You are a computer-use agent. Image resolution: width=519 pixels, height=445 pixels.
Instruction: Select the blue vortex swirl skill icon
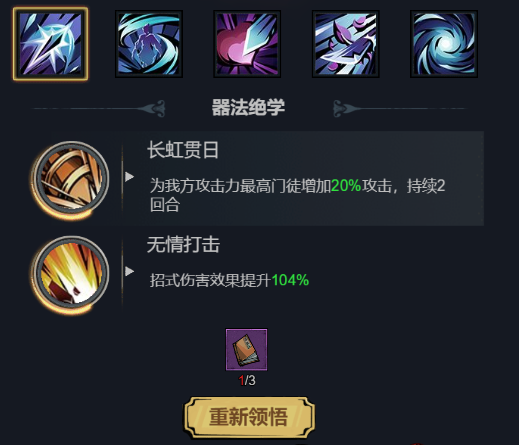point(444,44)
